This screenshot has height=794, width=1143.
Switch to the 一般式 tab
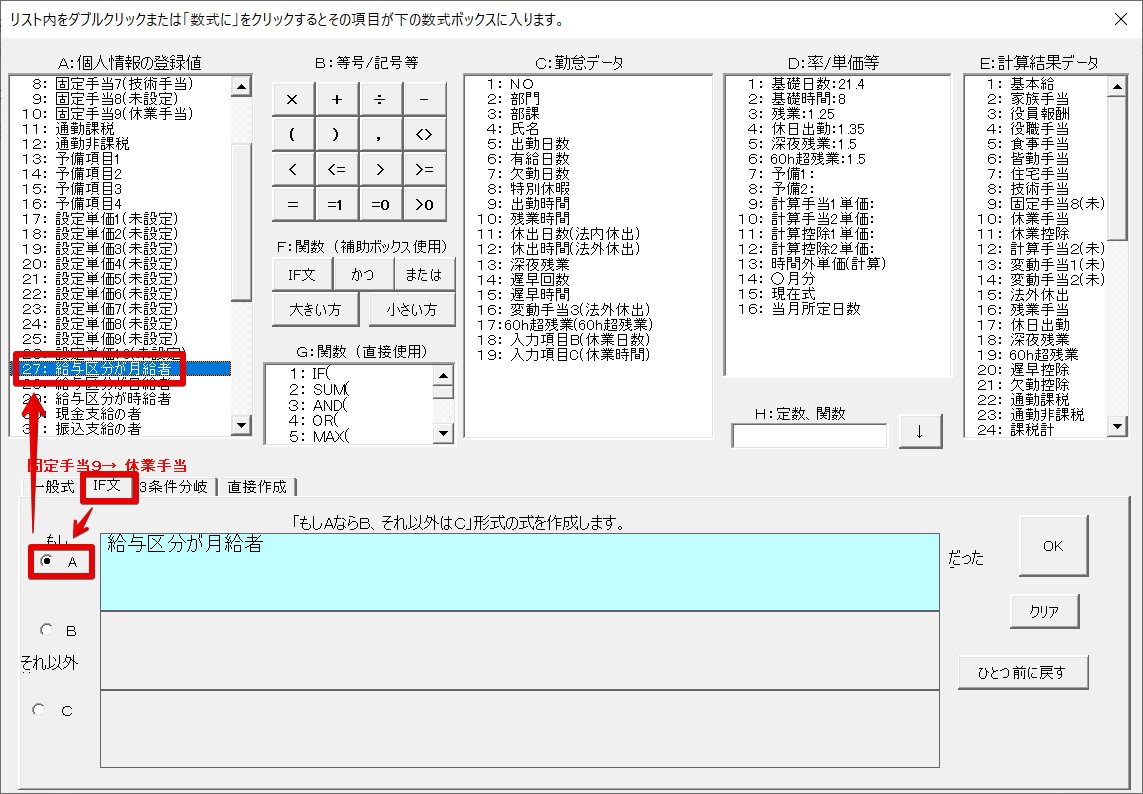tap(53, 487)
